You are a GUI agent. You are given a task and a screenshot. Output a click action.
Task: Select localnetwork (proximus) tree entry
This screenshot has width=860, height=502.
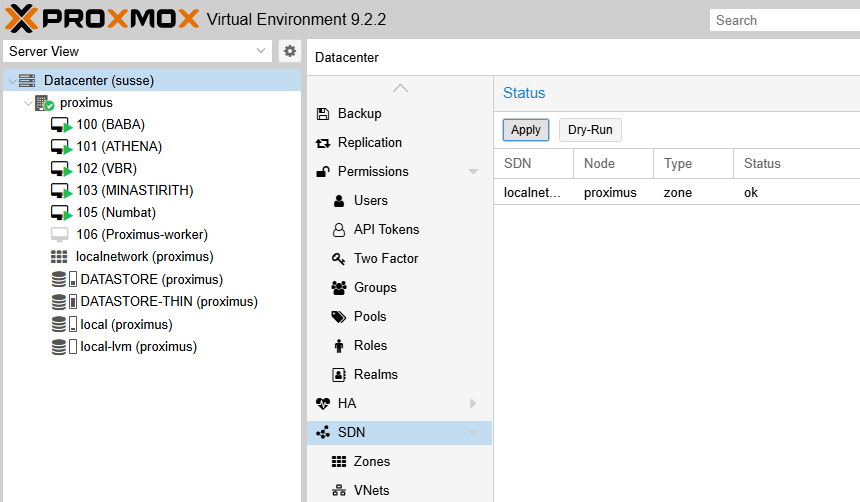click(145, 257)
